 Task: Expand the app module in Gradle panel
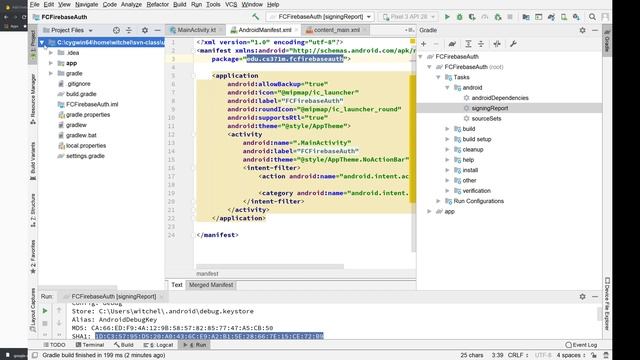click(429, 211)
